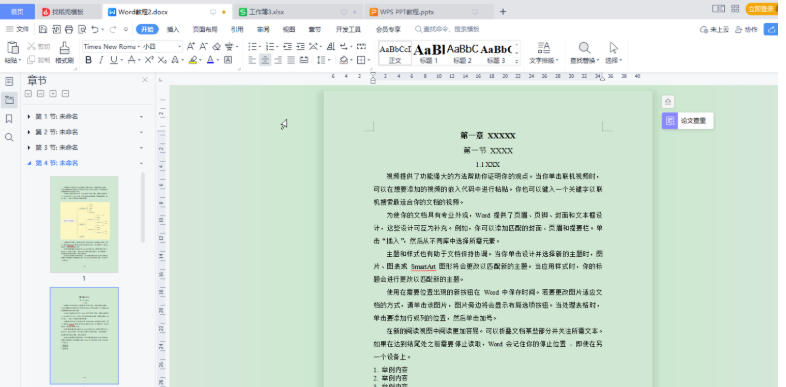This screenshot has height=387, width=786.
Task: Click the orange login button
Action: pos(761,9)
